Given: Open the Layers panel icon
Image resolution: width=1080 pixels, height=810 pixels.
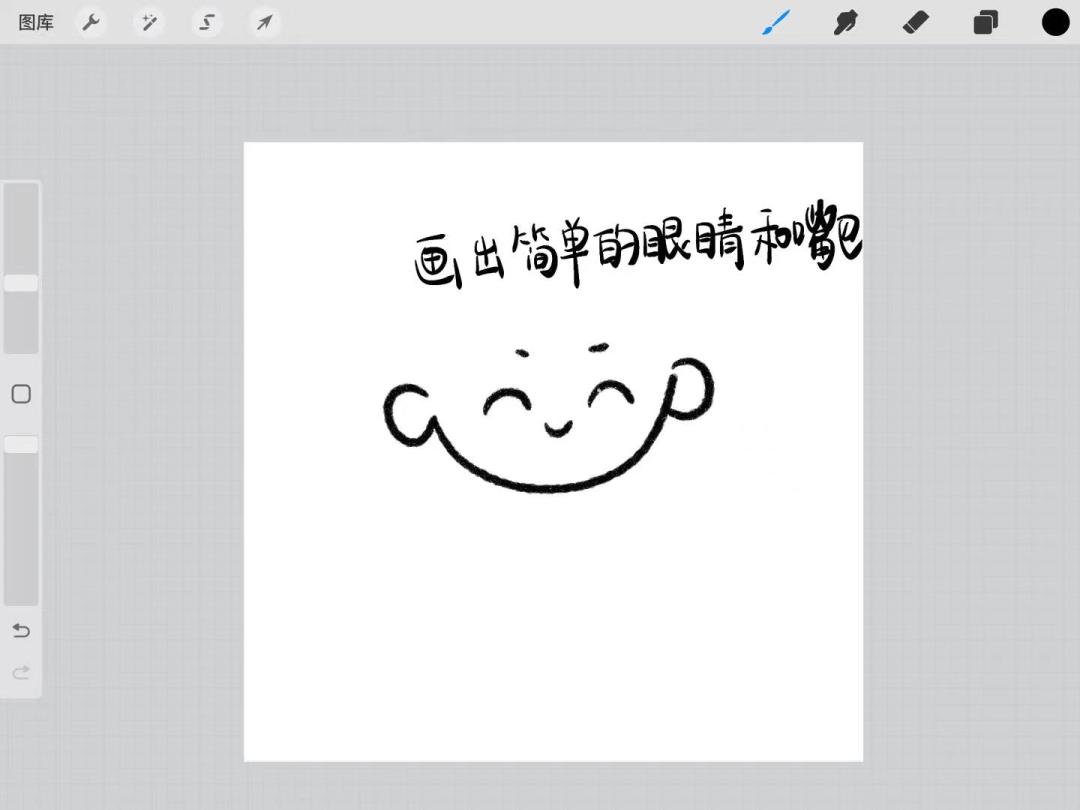Looking at the screenshot, I should point(985,22).
